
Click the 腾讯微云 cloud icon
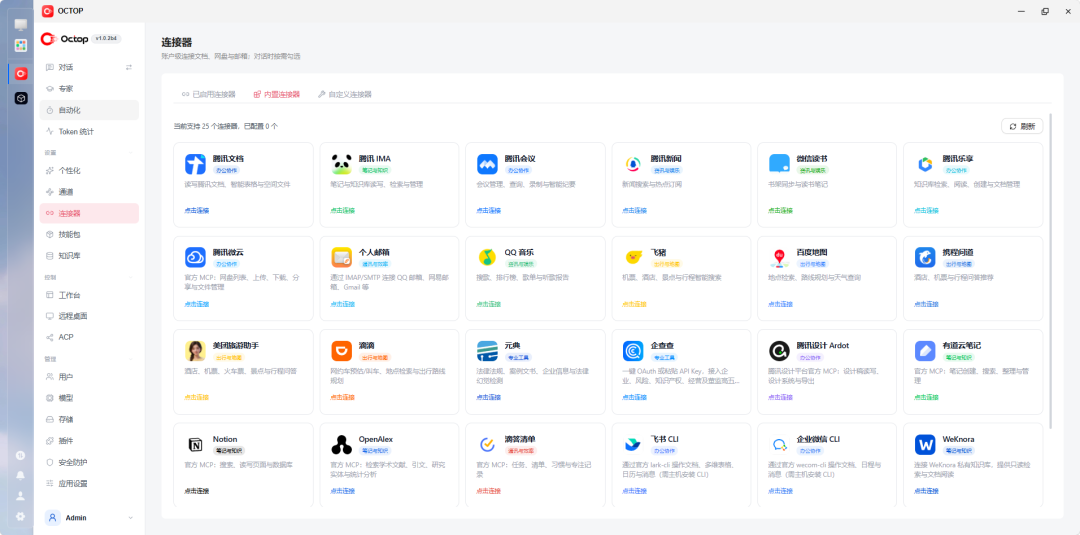[196, 258]
